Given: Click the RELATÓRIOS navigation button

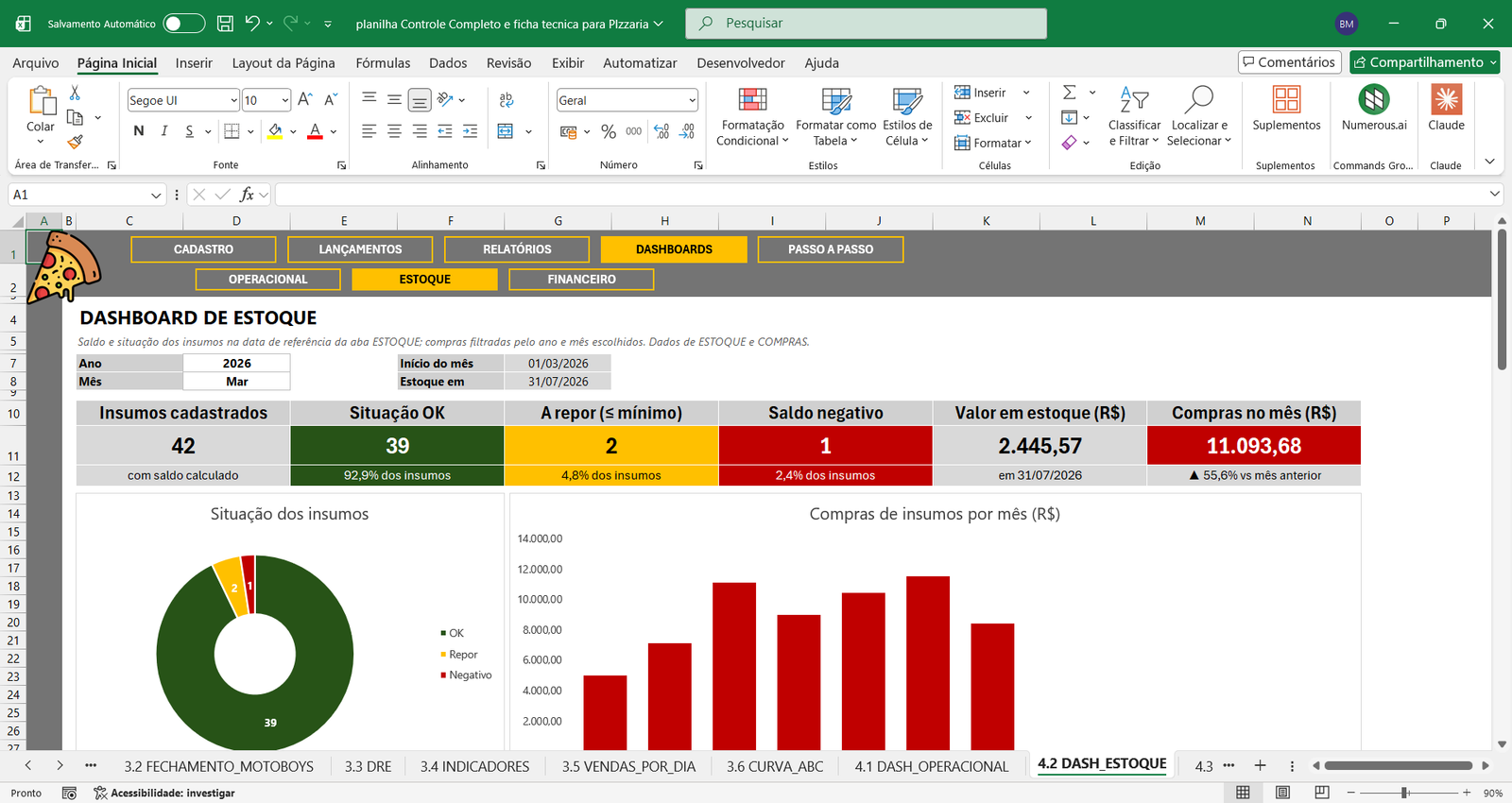Looking at the screenshot, I should [x=517, y=249].
